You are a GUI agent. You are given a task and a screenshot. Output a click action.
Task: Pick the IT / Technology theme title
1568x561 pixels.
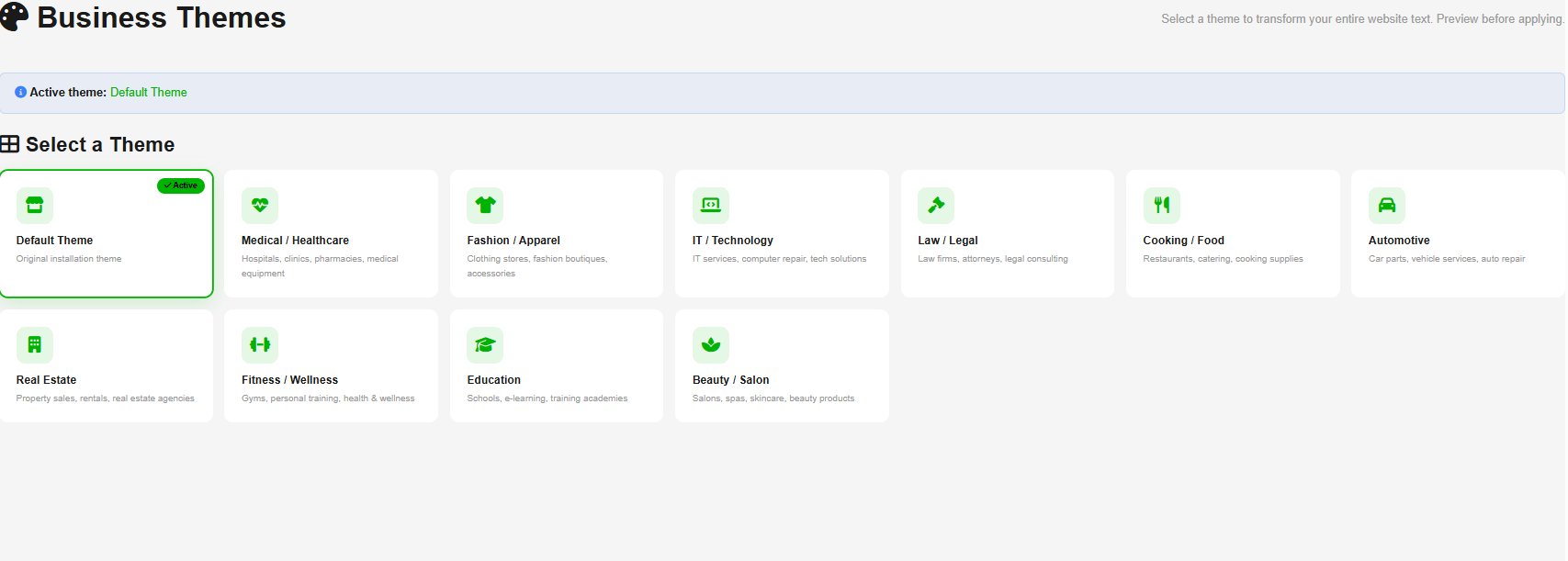[x=733, y=241]
